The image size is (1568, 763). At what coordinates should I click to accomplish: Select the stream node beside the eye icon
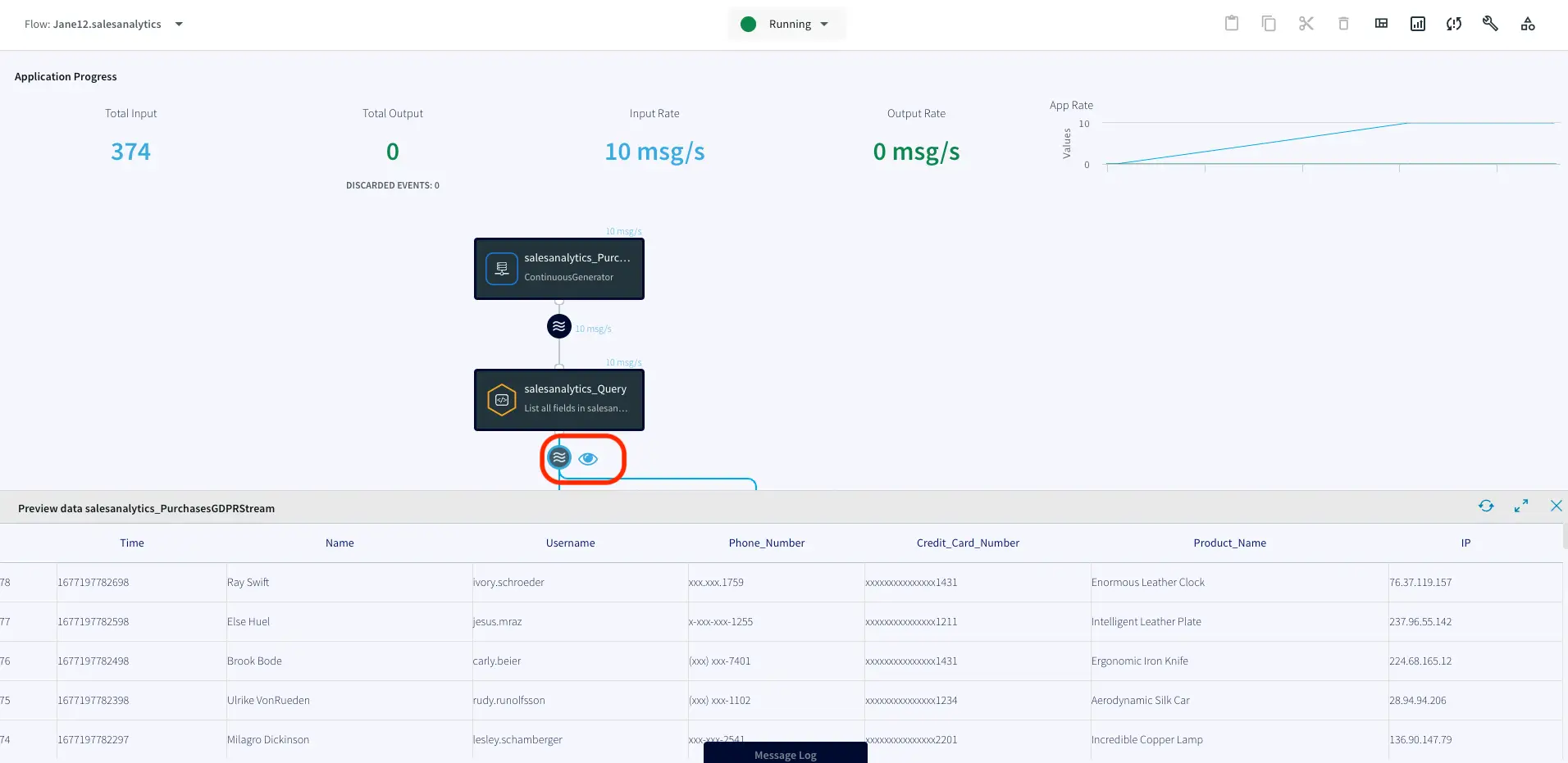click(x=559, y=457)
